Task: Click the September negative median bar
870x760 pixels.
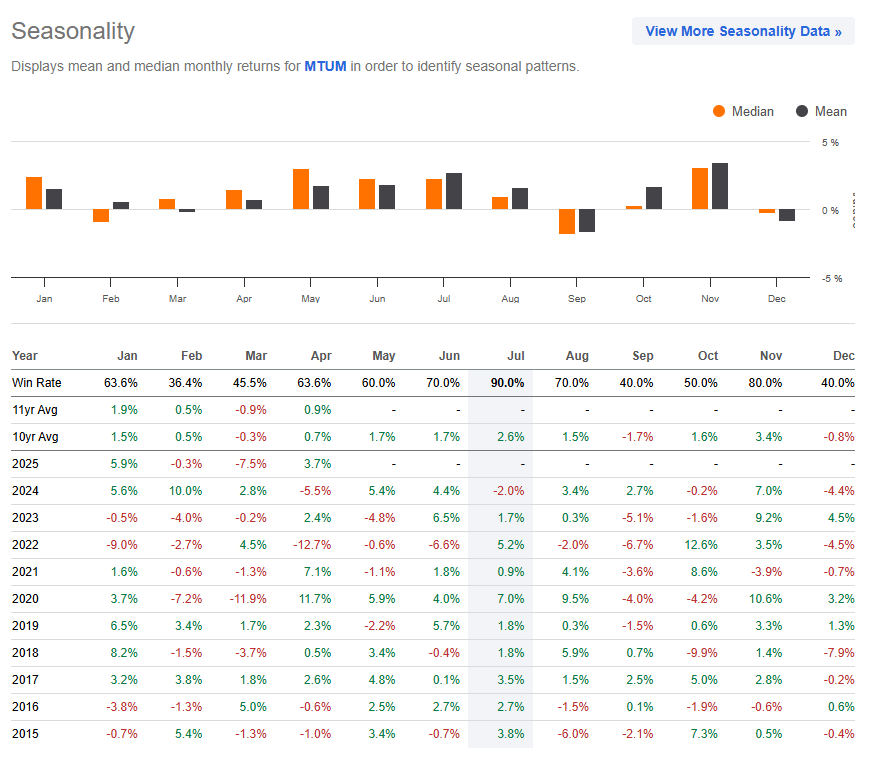Action: click(569, 222)
